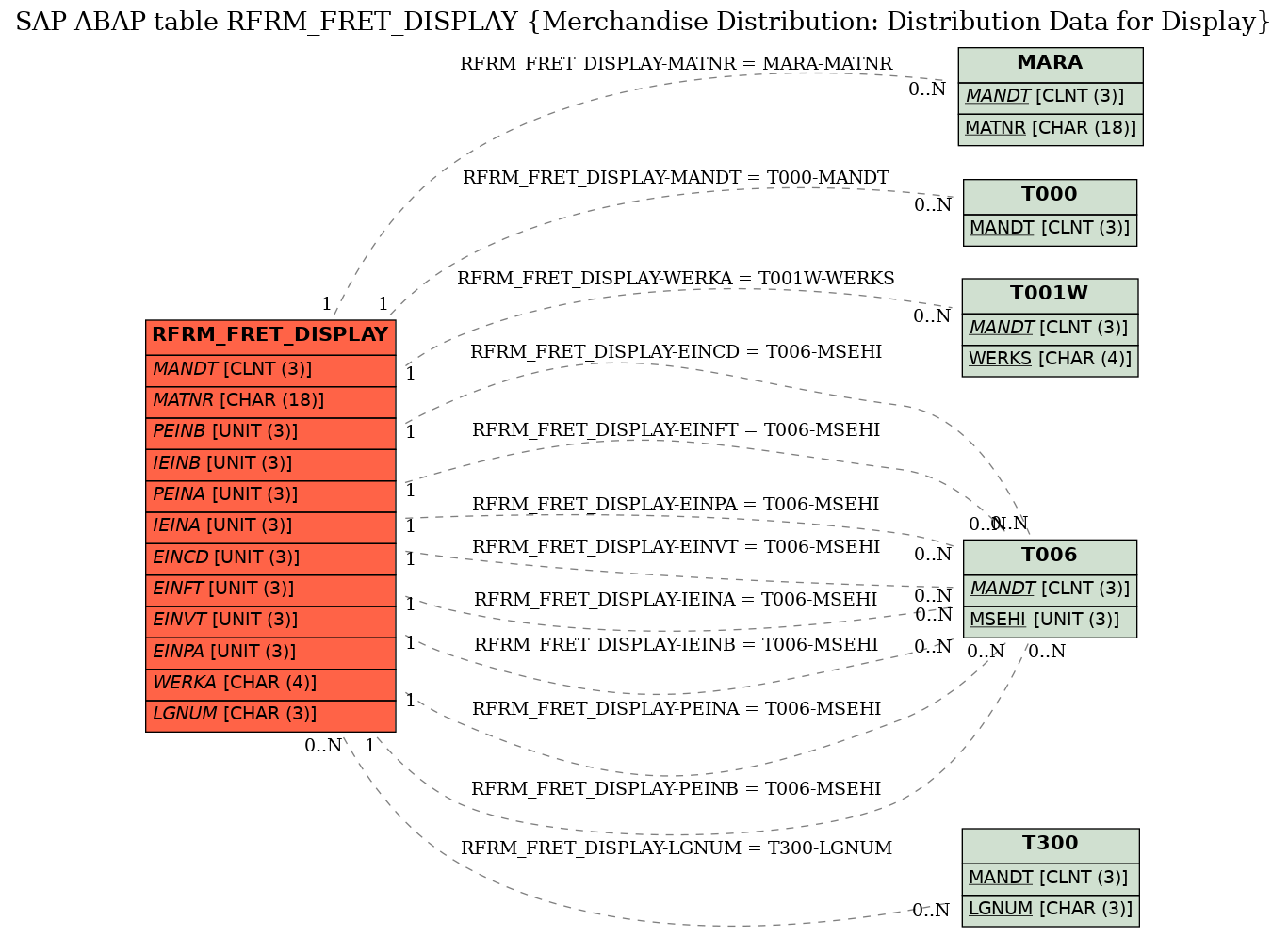
Task: Select the EINFT [UNIT (3)] field
Action: 270,590
